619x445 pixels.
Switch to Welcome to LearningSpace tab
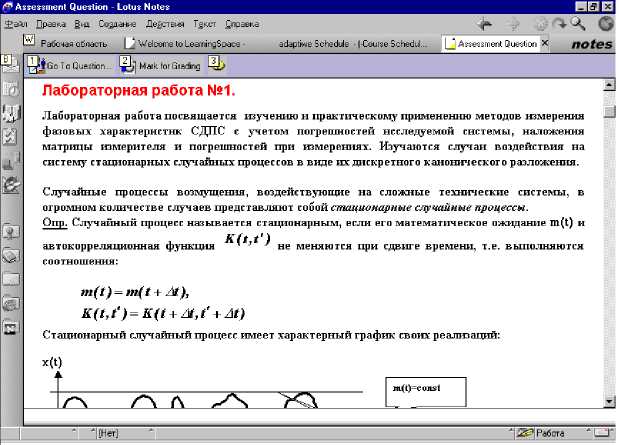(x=185, y=43)
